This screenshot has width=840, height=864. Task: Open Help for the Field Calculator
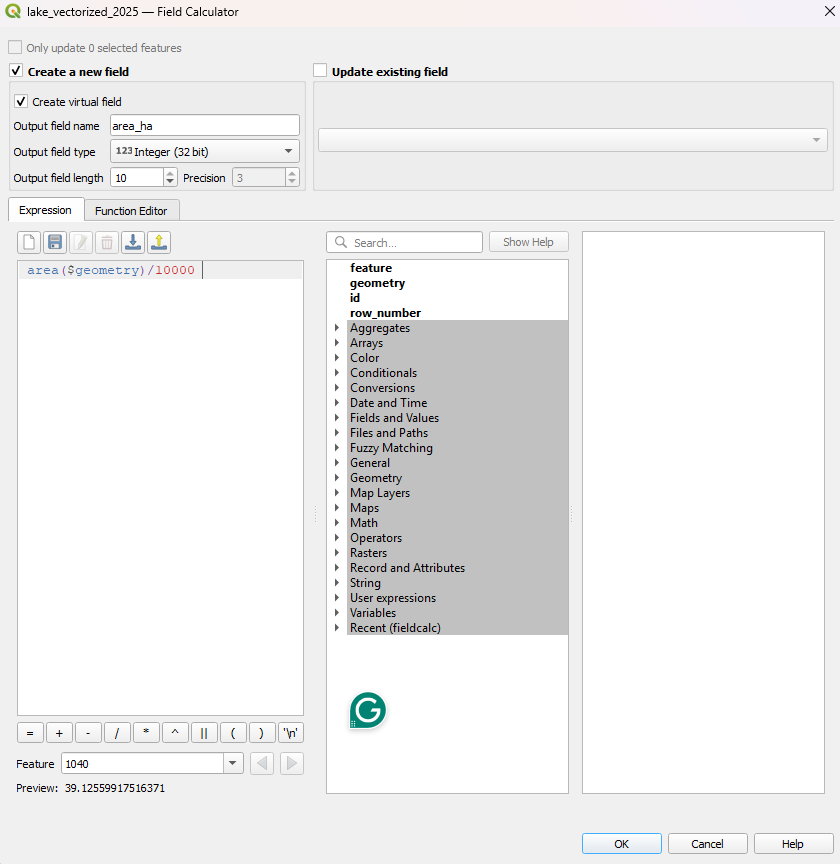[793, 844]
